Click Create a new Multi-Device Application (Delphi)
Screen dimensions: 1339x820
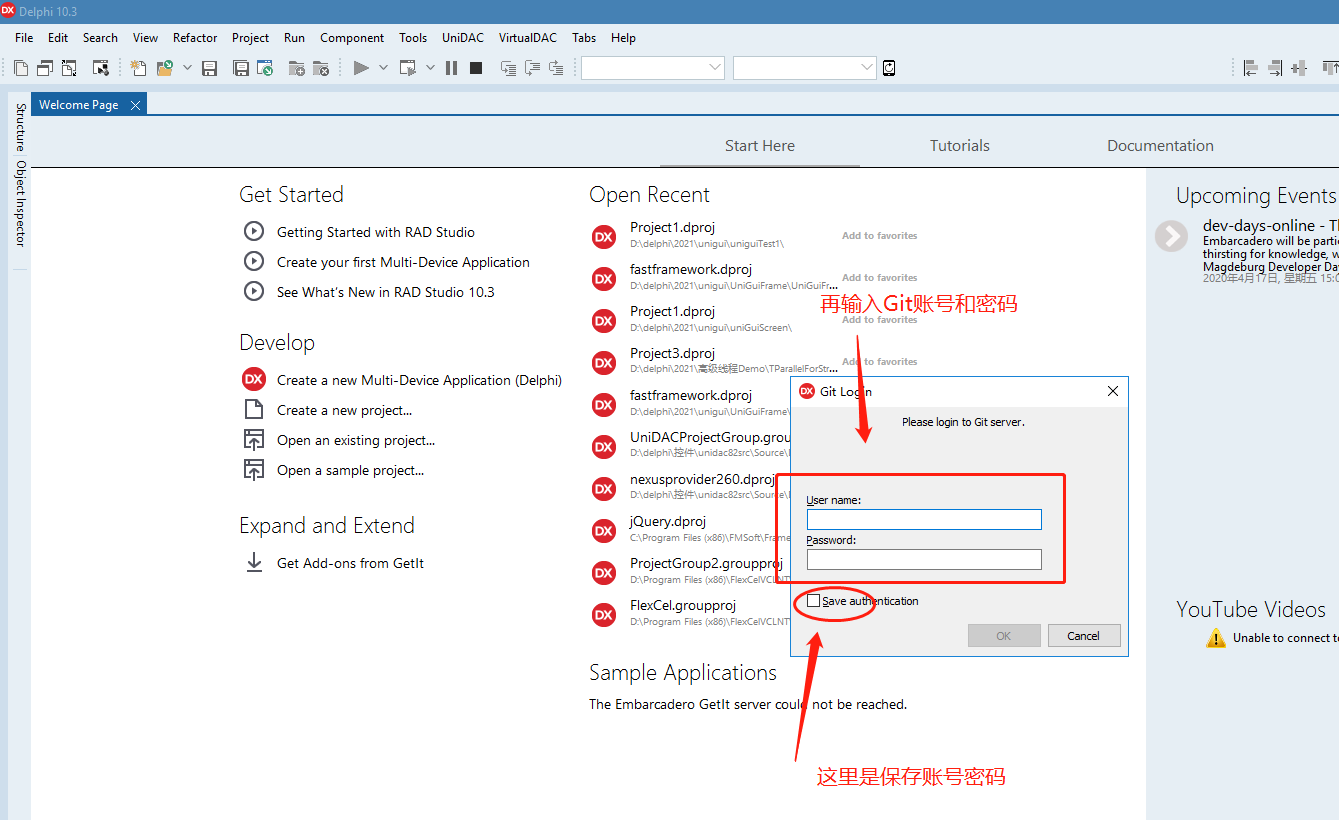click(x=419, y=380)
